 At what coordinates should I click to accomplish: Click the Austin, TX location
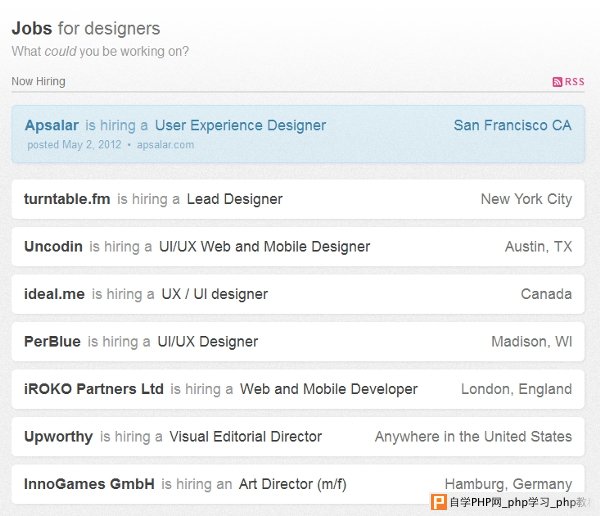point(538,247)
